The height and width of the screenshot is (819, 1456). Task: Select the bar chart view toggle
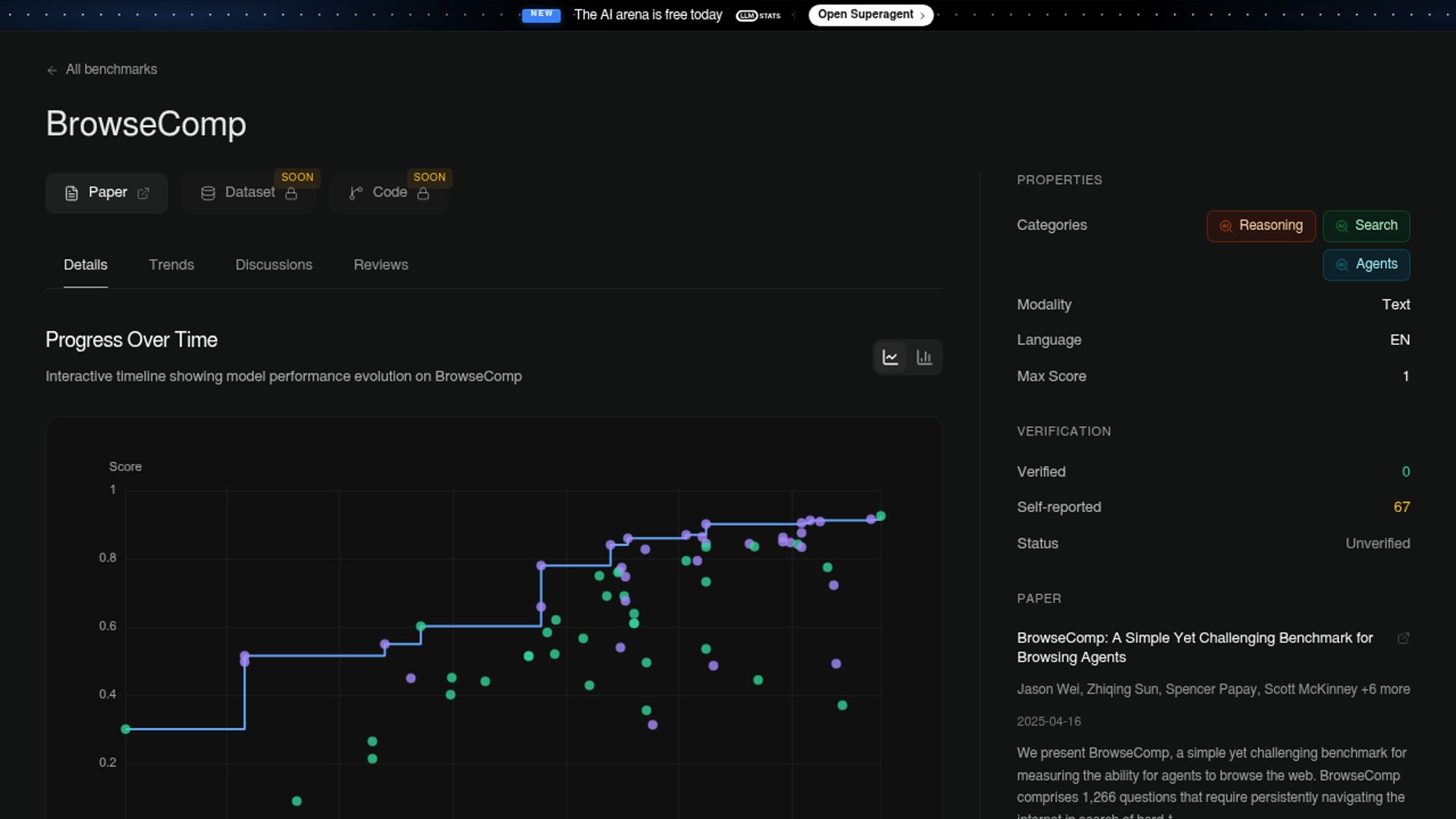924,357
